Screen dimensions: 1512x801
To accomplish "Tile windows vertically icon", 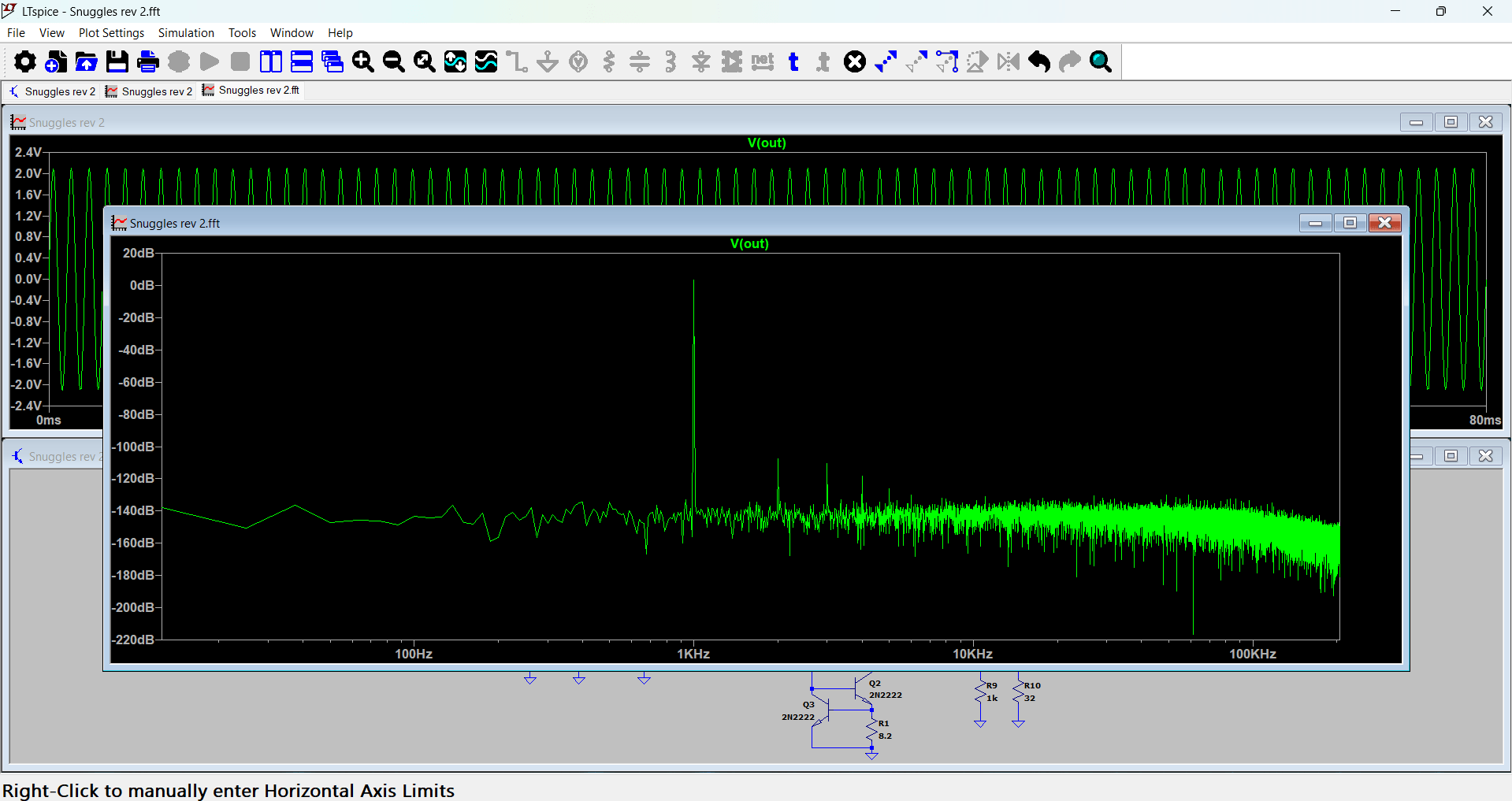I will coord(271,61).
